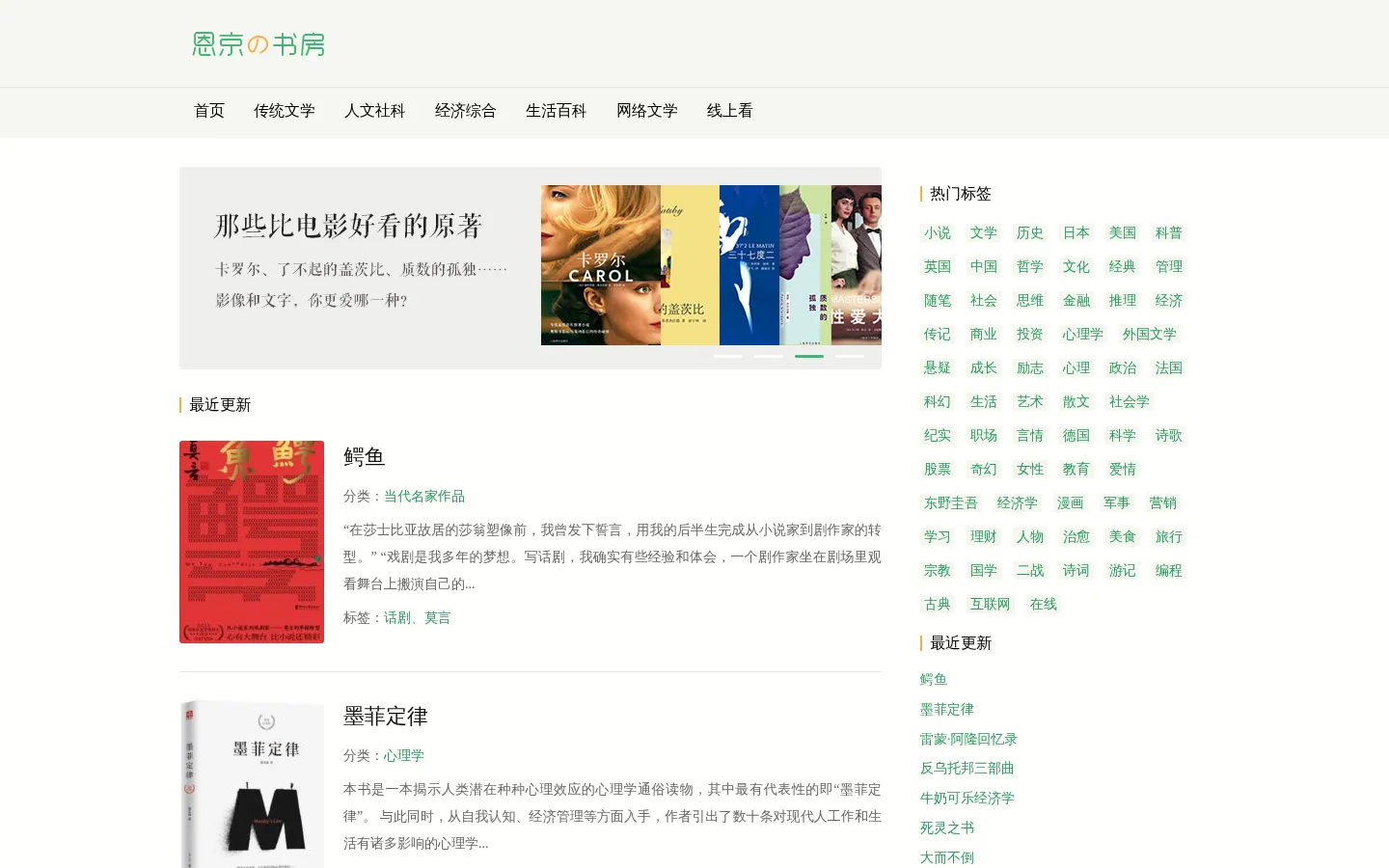Viewport: 1389px width, 868px height.
Task: Select the 文学 hot tag
Action: 984,232
